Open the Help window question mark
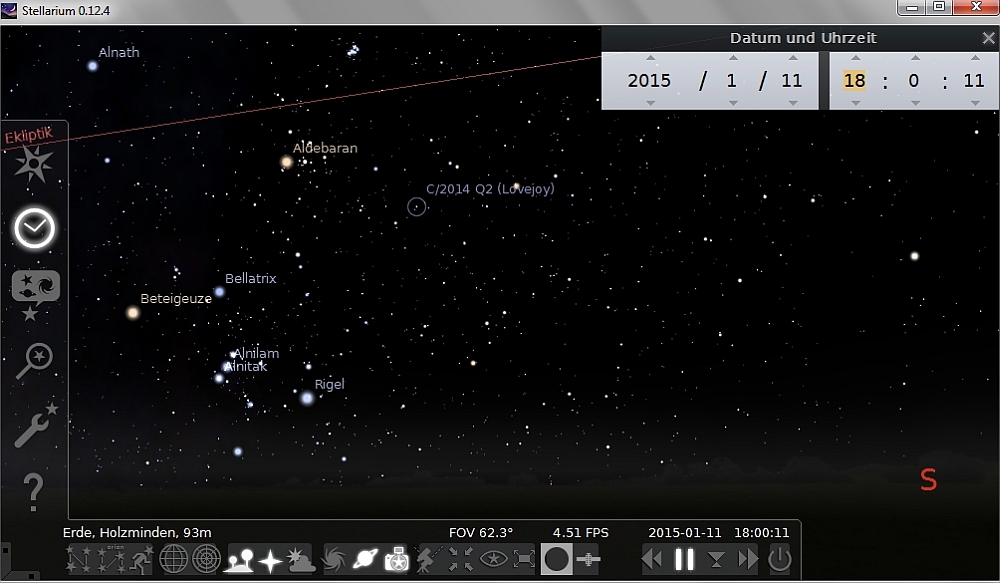This screenshot has height=583, width=1000. pos(33,492)
